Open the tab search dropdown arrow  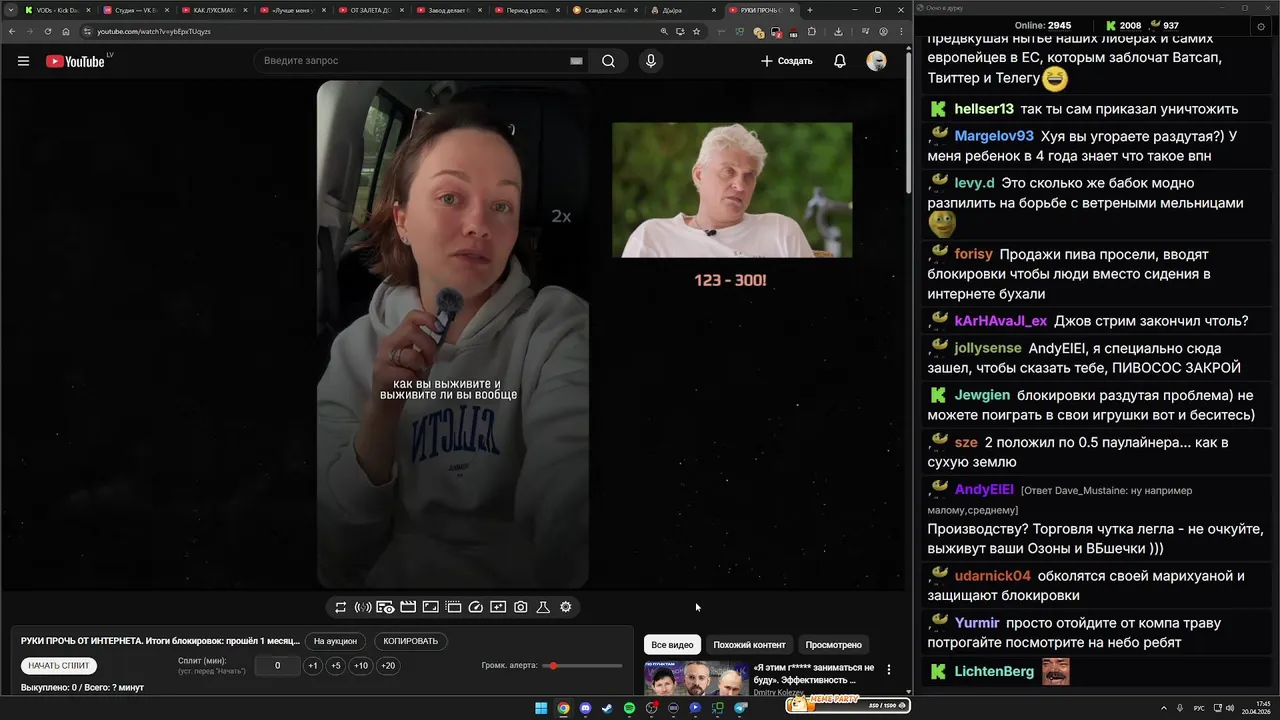point(9,10)
